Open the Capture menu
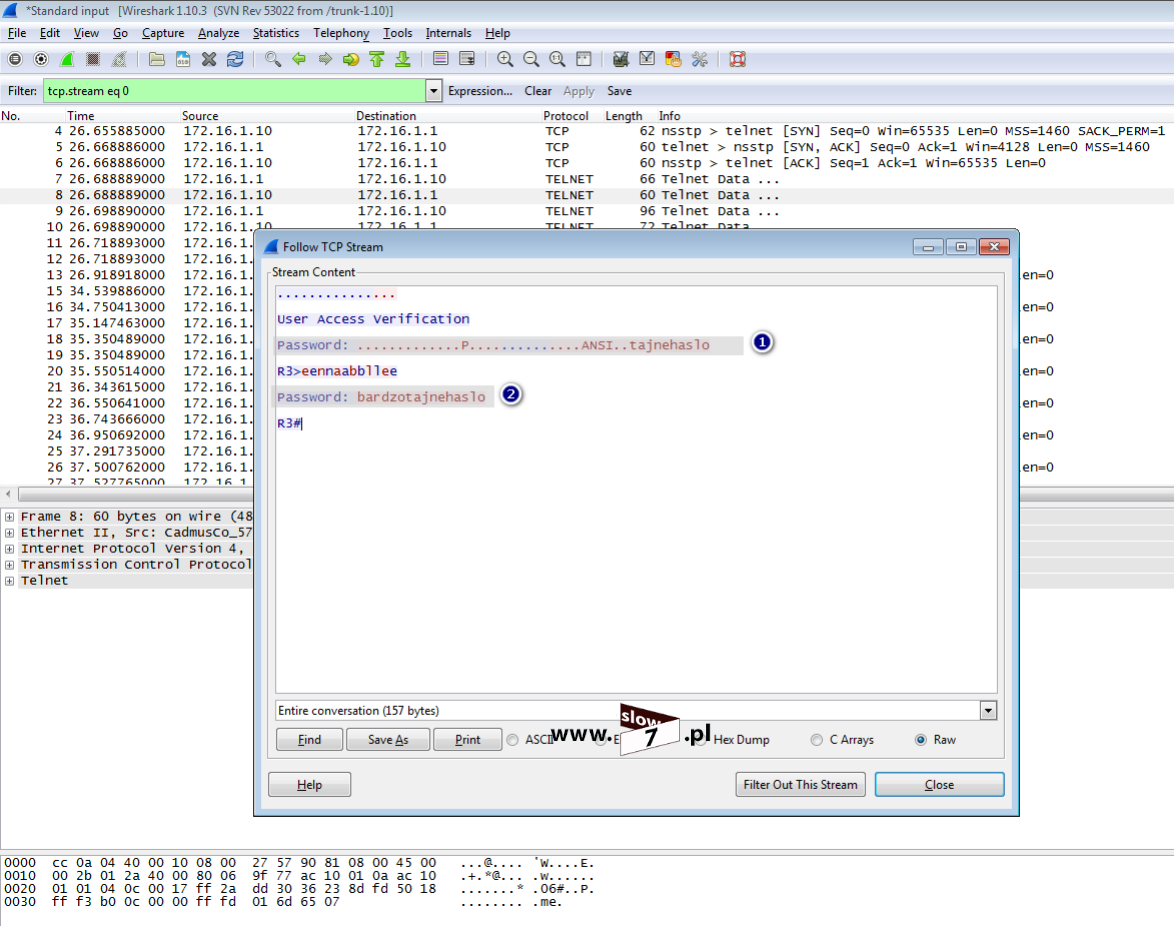 163,33
